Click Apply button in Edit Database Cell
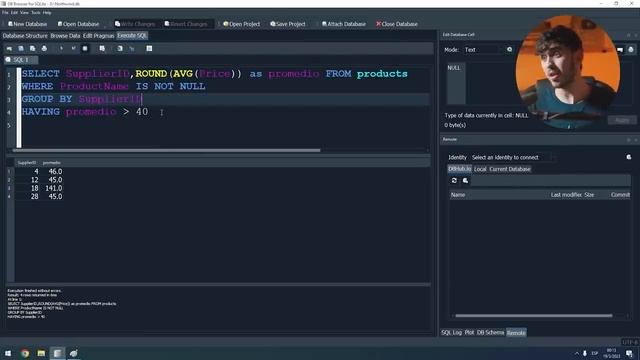Viewport: 640px width, 360px height. [622, 120]
